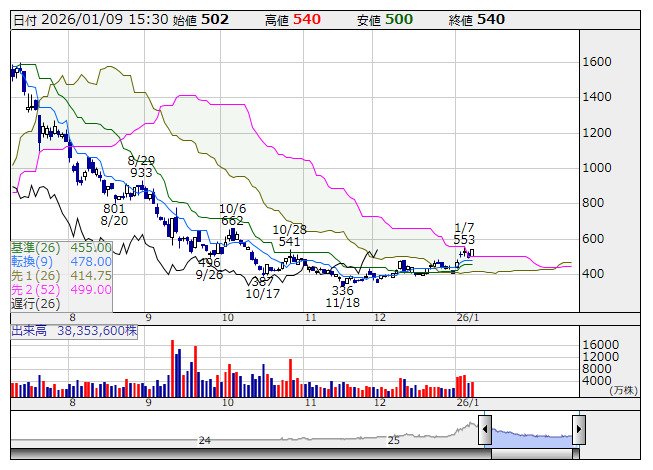
Task: Click the highlighted blue range in navigator
Action: point(532,437)
